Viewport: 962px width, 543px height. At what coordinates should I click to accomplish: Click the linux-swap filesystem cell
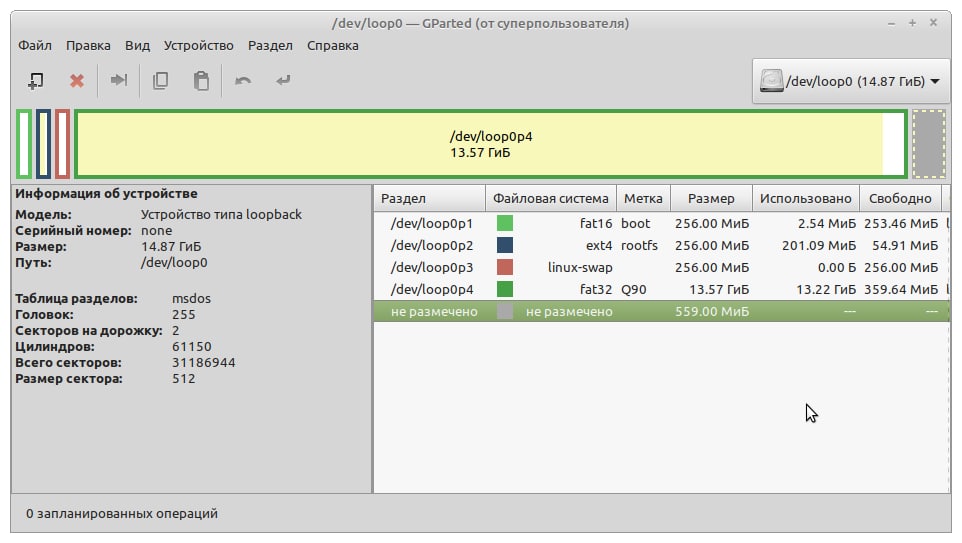[x=580, y=268]
